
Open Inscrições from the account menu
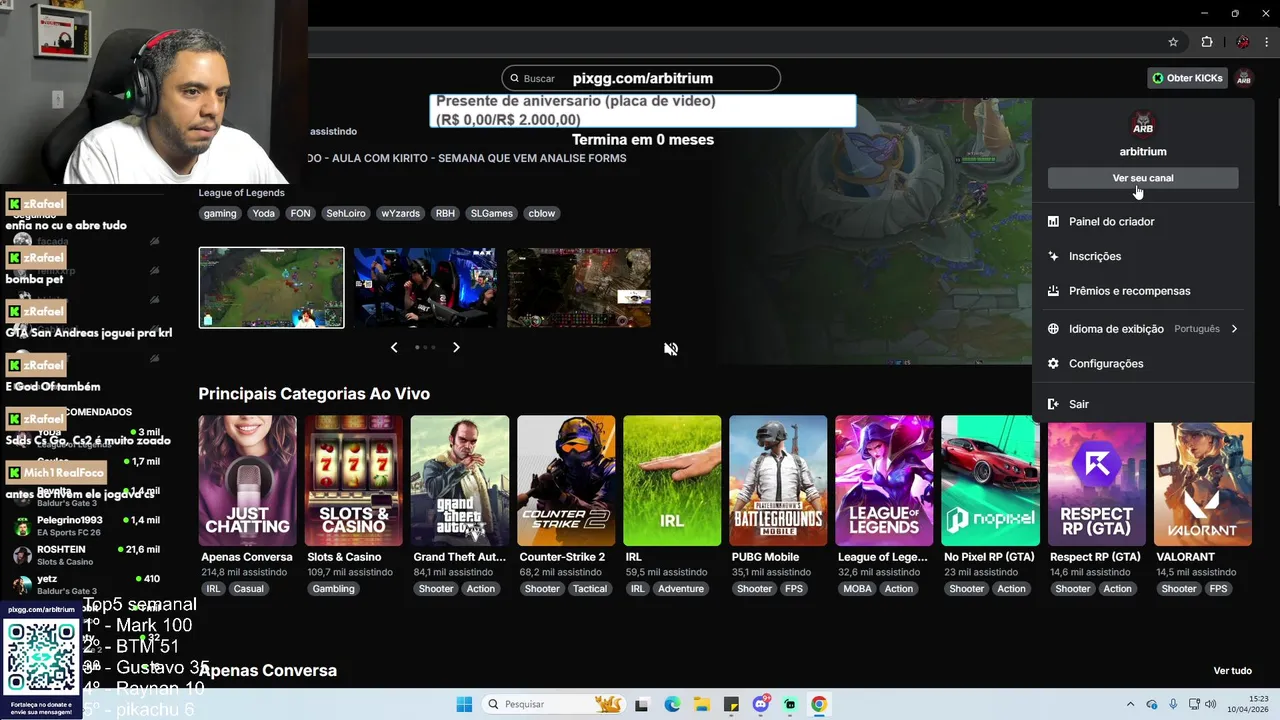pos(1143,256)
